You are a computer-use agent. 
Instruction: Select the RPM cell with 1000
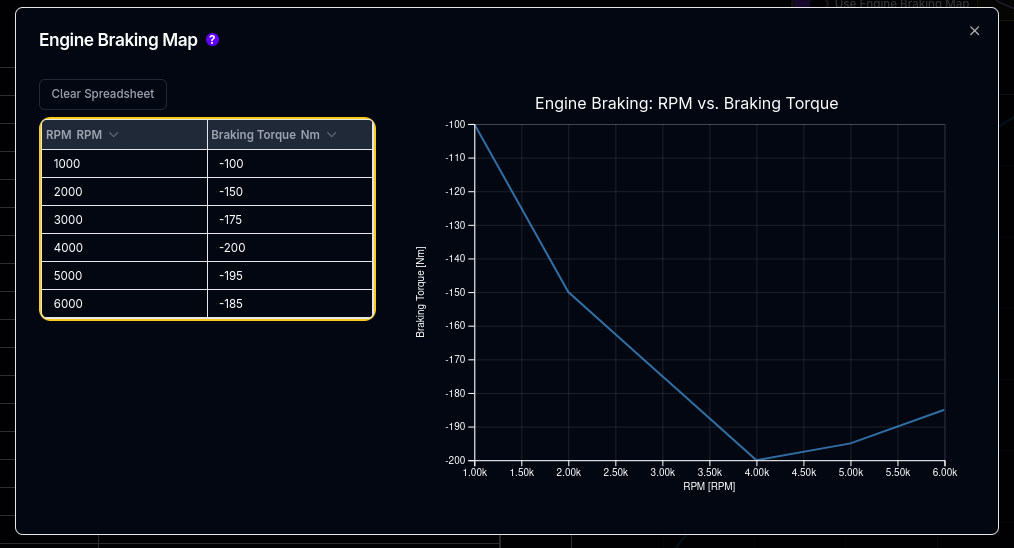tap(124, 164)
